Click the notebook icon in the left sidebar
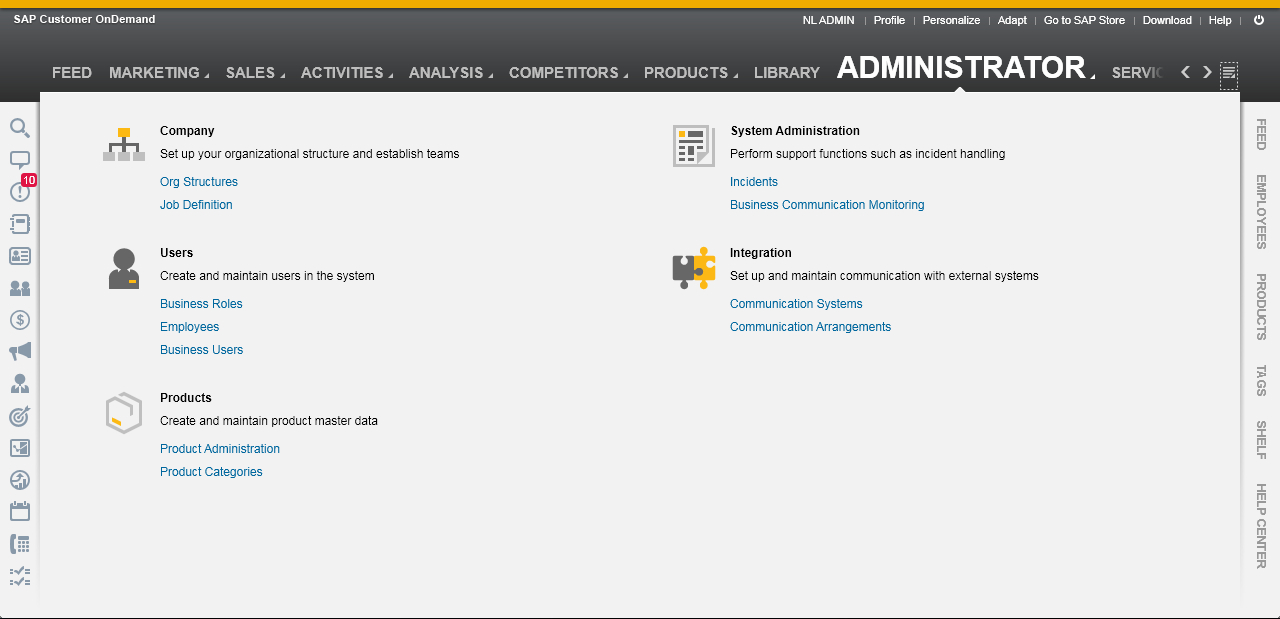This screenshot has width=1280, height=619. 20,224
